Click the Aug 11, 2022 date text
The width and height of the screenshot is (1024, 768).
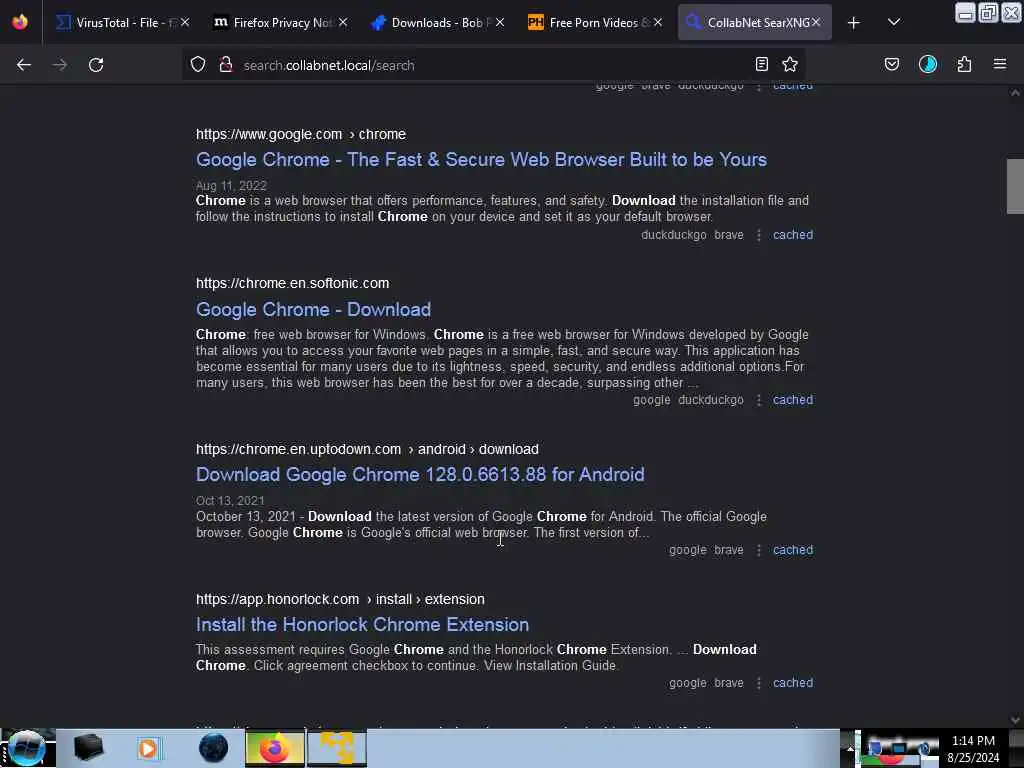pos(231,185)
